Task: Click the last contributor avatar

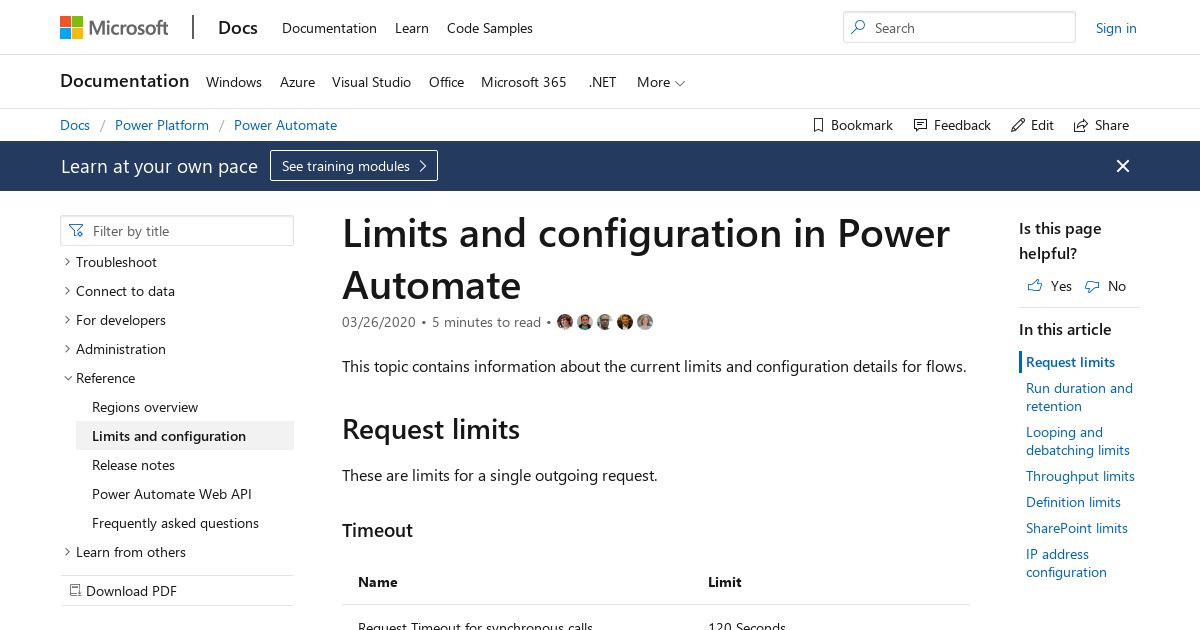Action: point(645,322)
